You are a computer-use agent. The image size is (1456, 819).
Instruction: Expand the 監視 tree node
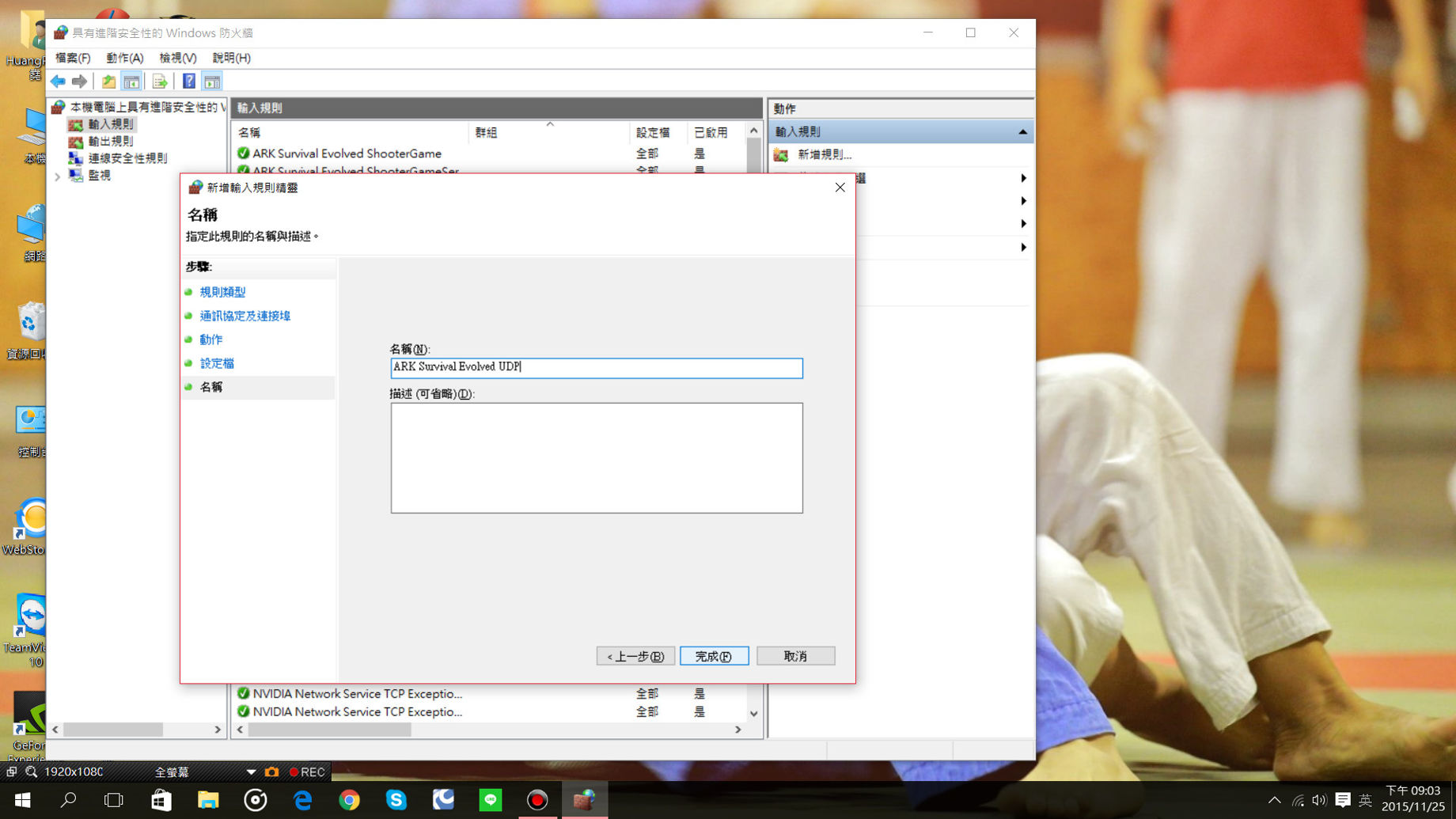[x=57, y=176]
